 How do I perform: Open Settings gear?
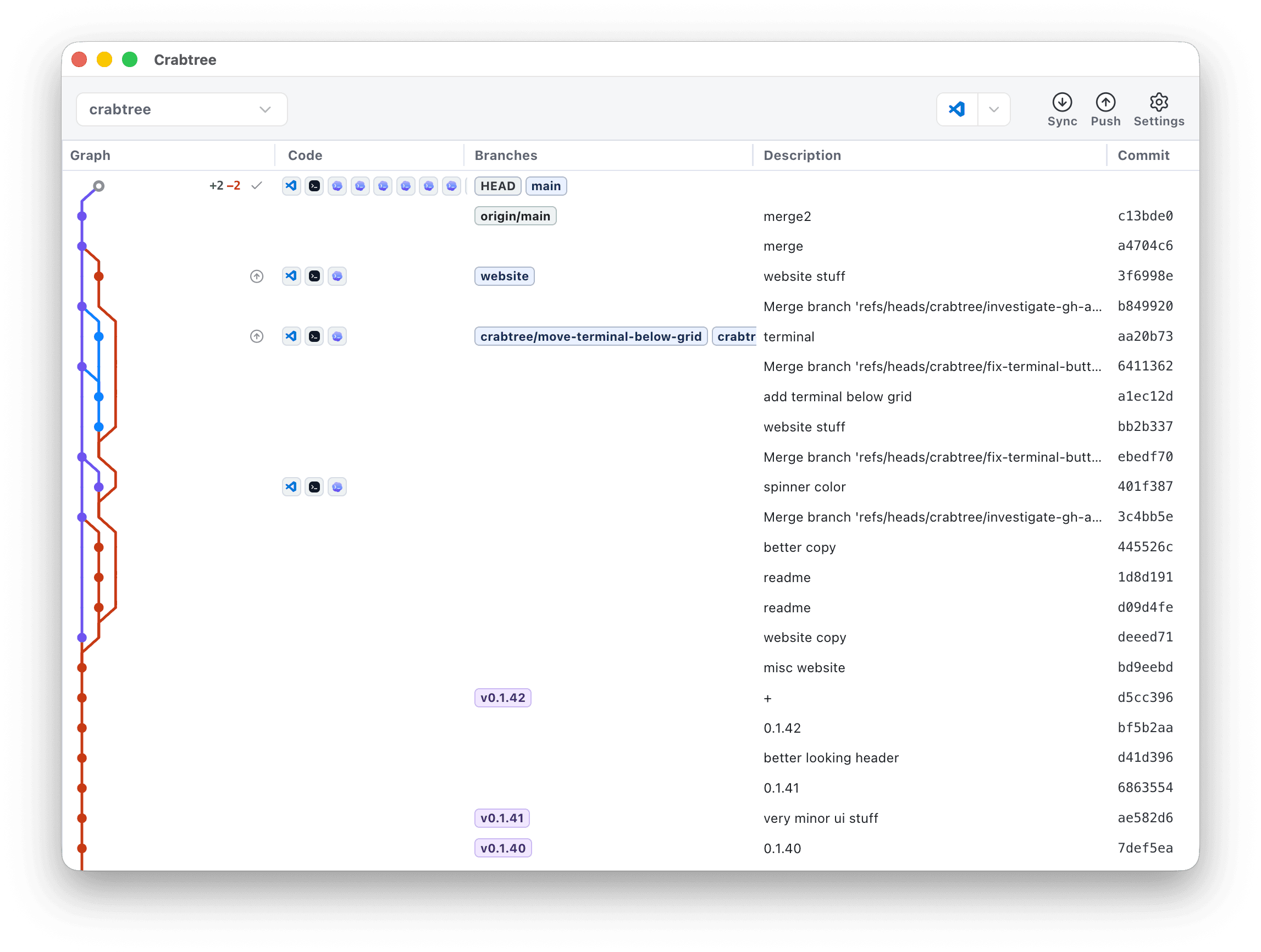pyautogui.click(x=1158, y=110)
